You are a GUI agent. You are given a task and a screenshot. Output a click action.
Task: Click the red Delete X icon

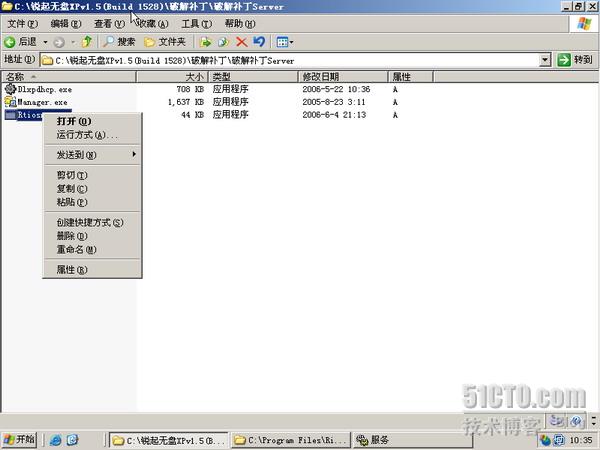pos(241,42)
